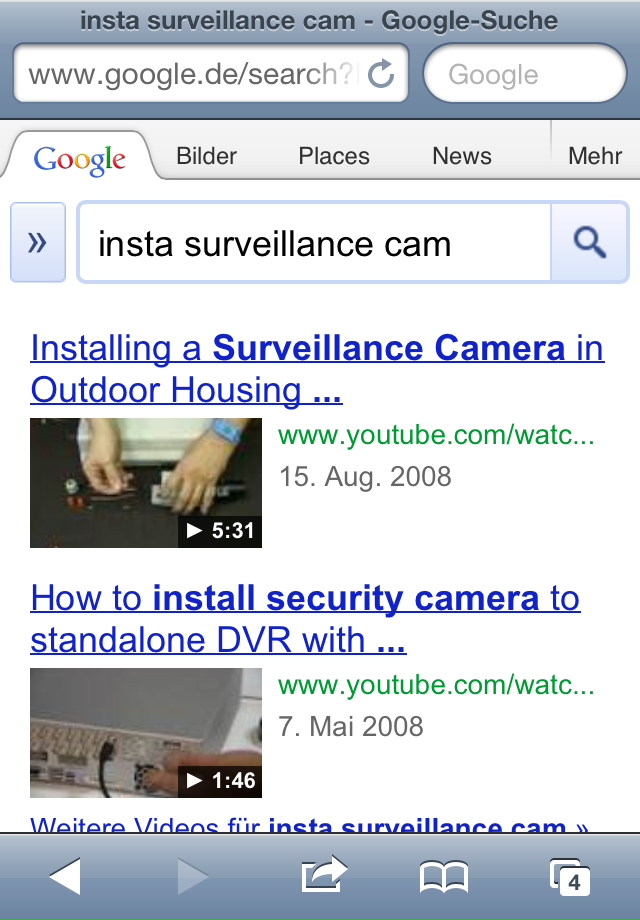640x920 pixels.
Task: Reload the page with the refresh icon
Action: [381, 73]
